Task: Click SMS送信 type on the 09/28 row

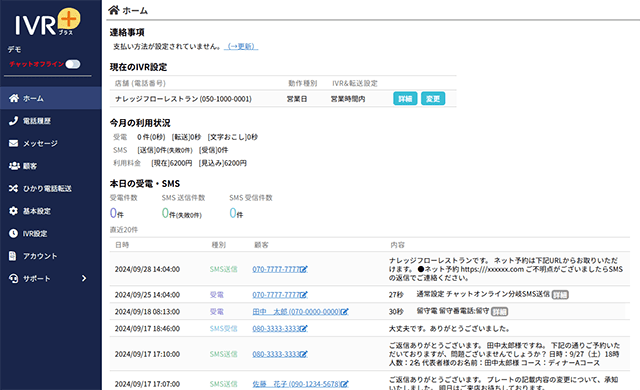Action: (223, 269)
